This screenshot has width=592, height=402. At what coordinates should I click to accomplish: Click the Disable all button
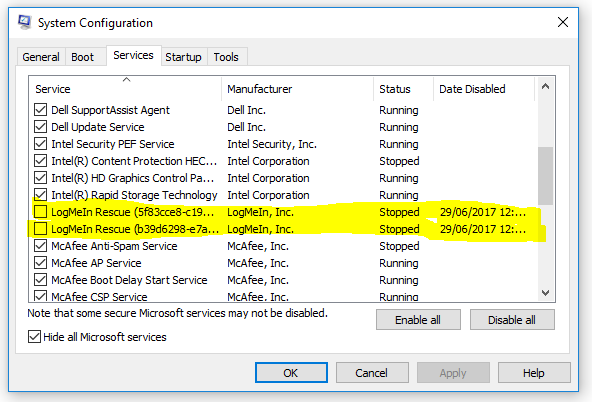[x=512, y=320]
